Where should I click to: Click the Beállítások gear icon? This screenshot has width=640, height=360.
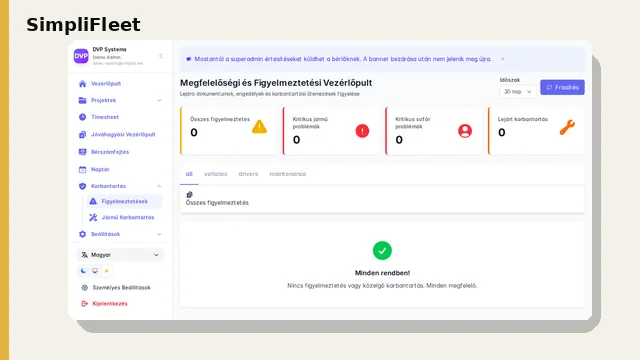[82, 234]
